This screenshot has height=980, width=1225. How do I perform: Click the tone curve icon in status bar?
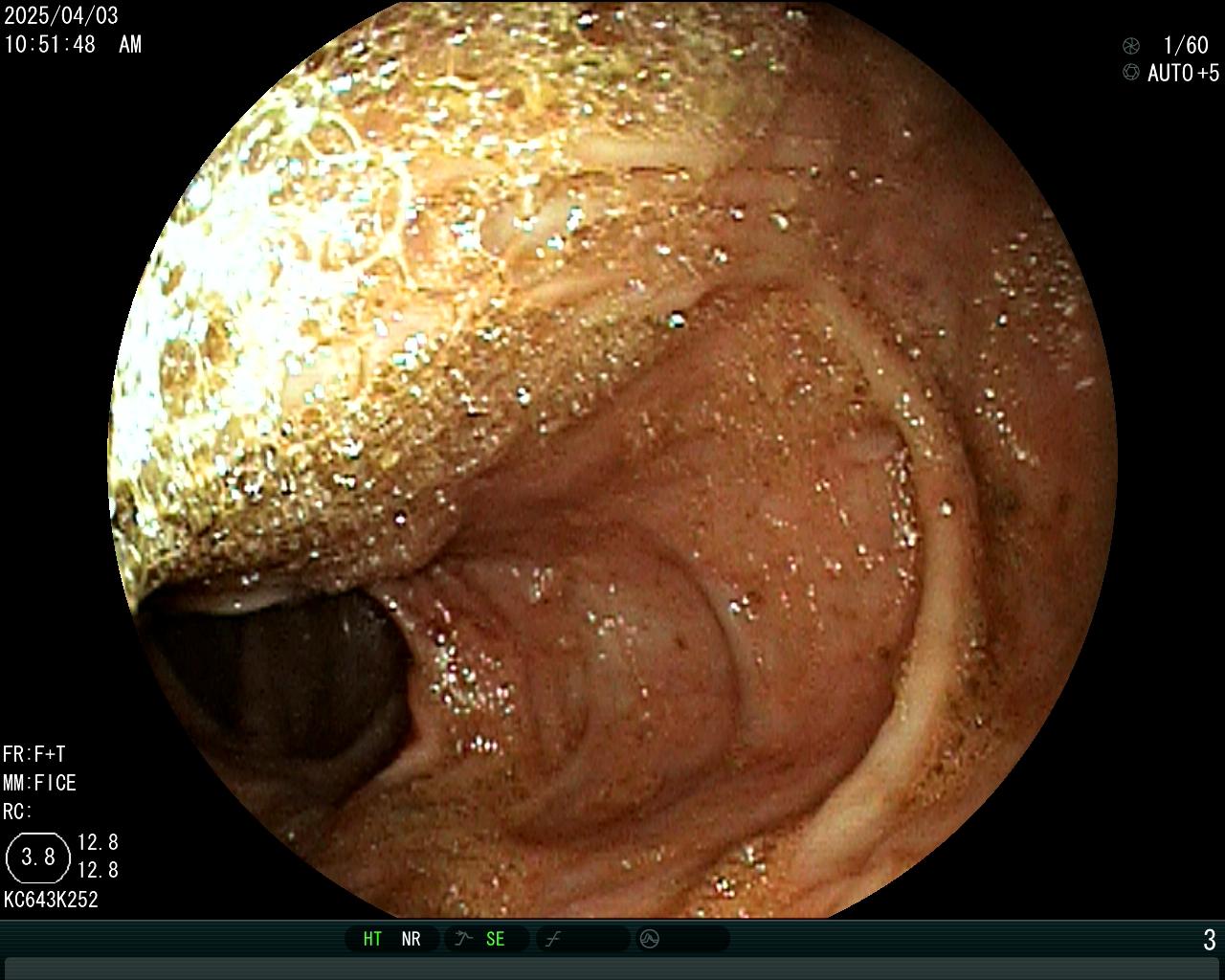(553, 939)
